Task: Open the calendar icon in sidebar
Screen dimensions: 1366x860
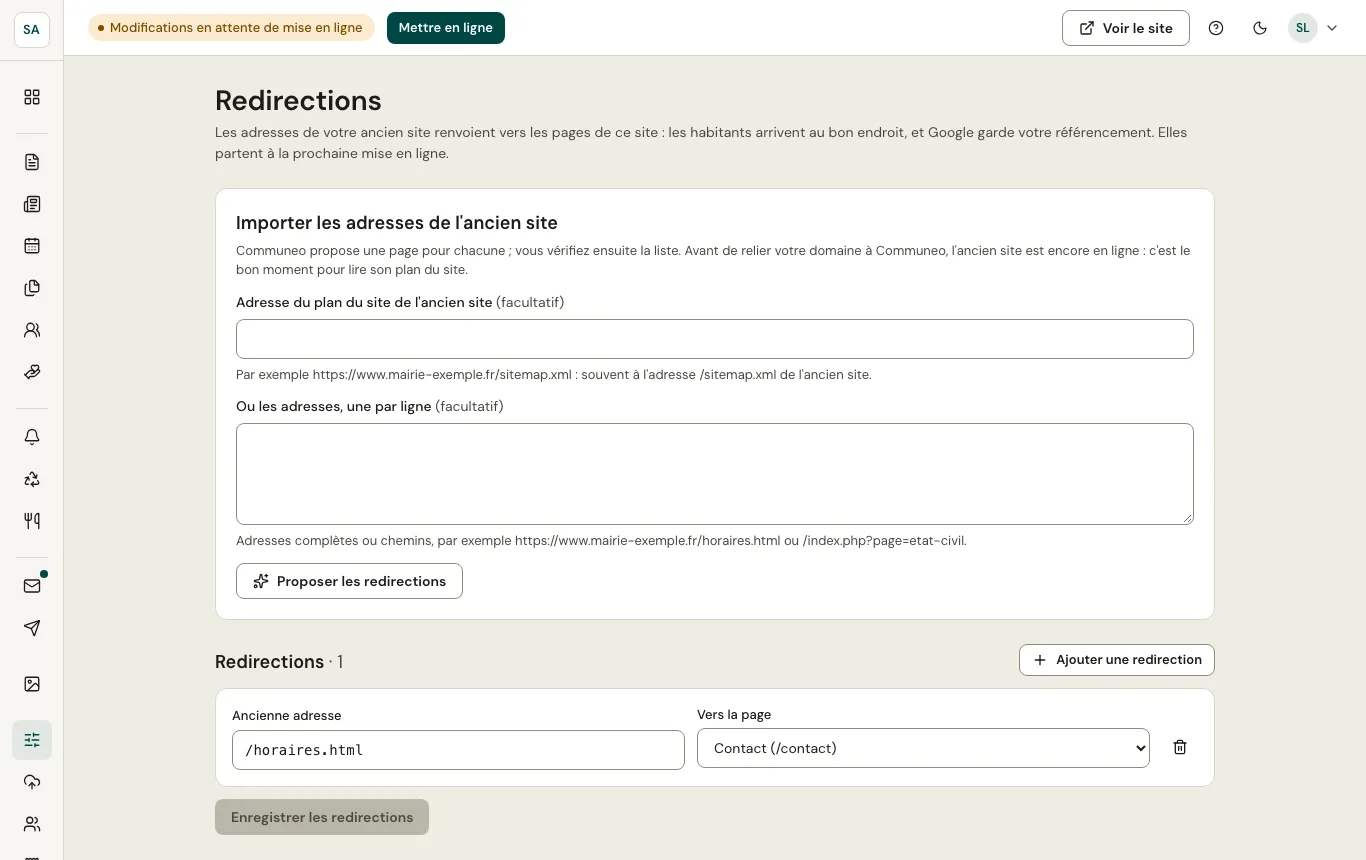Action: (x=32, y=246)
